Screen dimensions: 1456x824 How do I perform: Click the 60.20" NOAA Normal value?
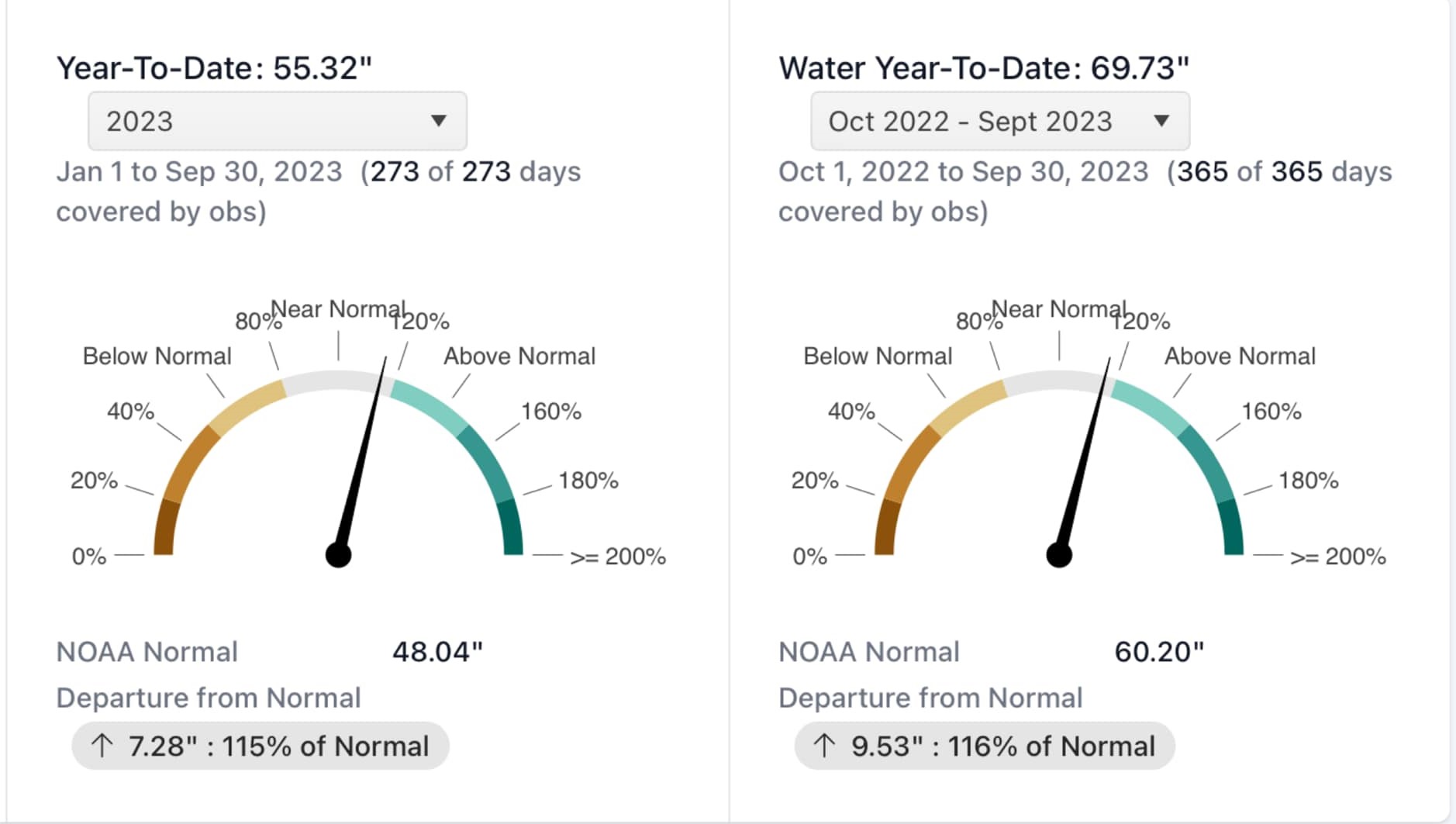pos(1159,652)
